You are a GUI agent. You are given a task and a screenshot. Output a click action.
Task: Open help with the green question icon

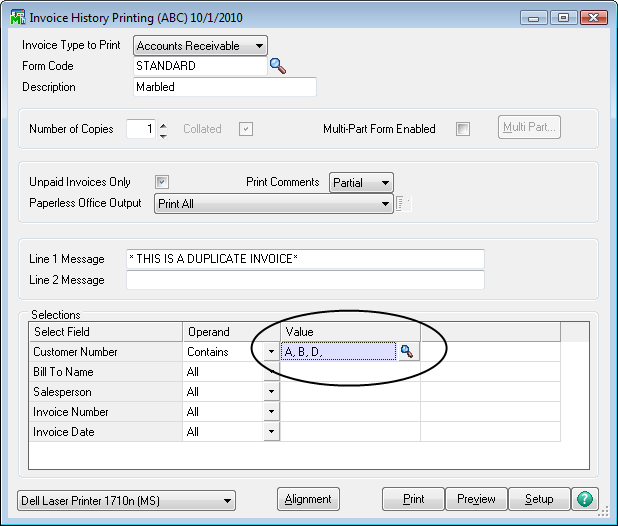point(584,499)
